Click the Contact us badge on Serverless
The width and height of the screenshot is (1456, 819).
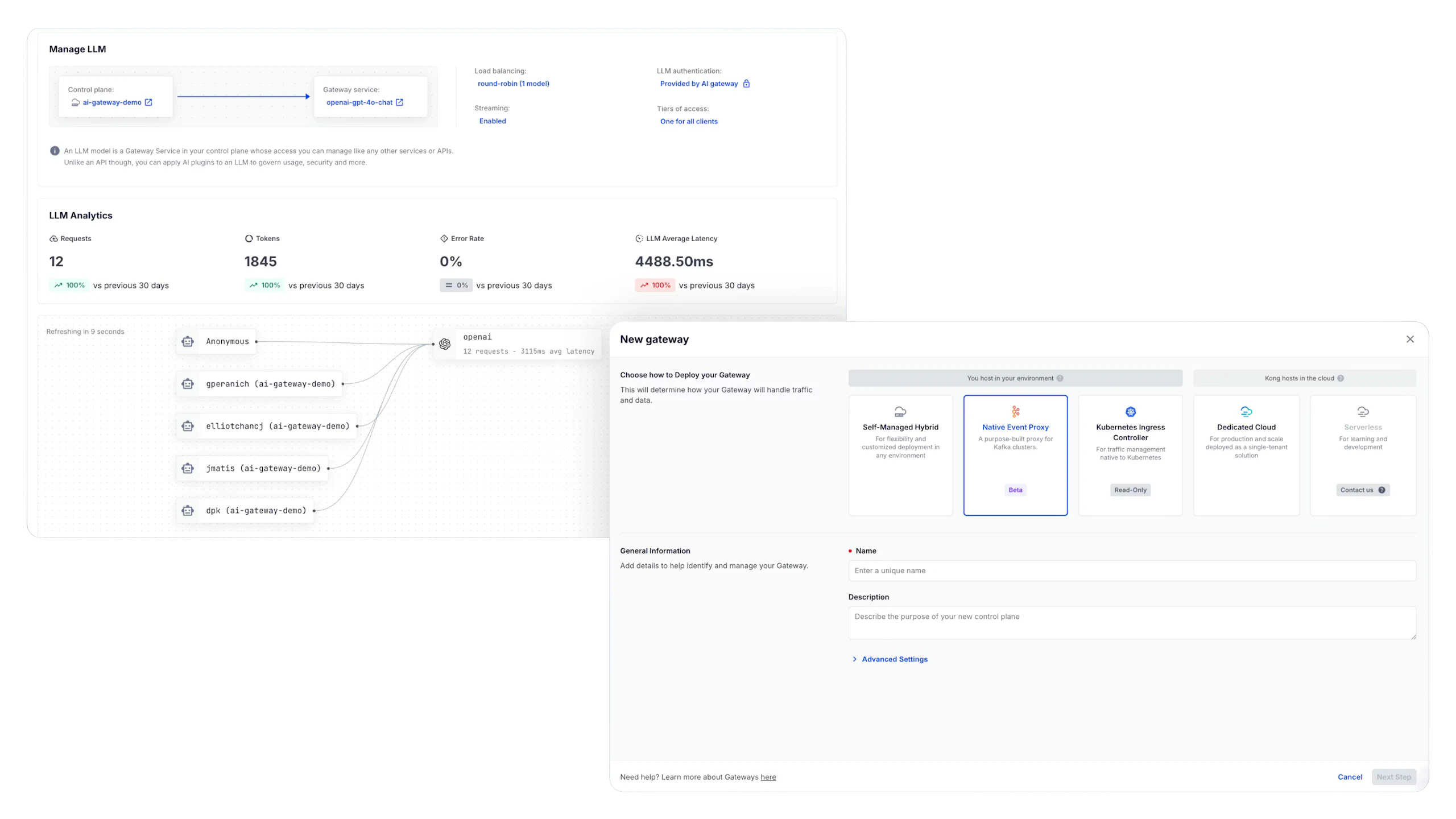point(1363,490)
